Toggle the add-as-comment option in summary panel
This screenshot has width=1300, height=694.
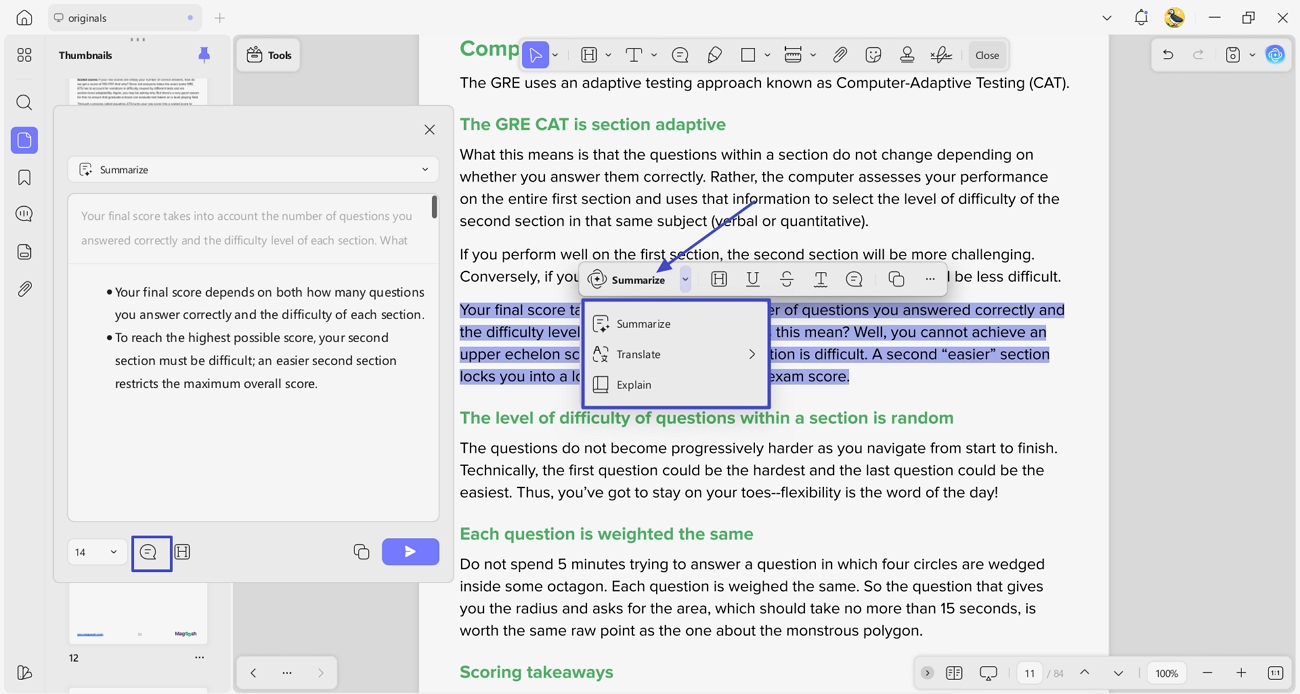[x=148, y=552]
